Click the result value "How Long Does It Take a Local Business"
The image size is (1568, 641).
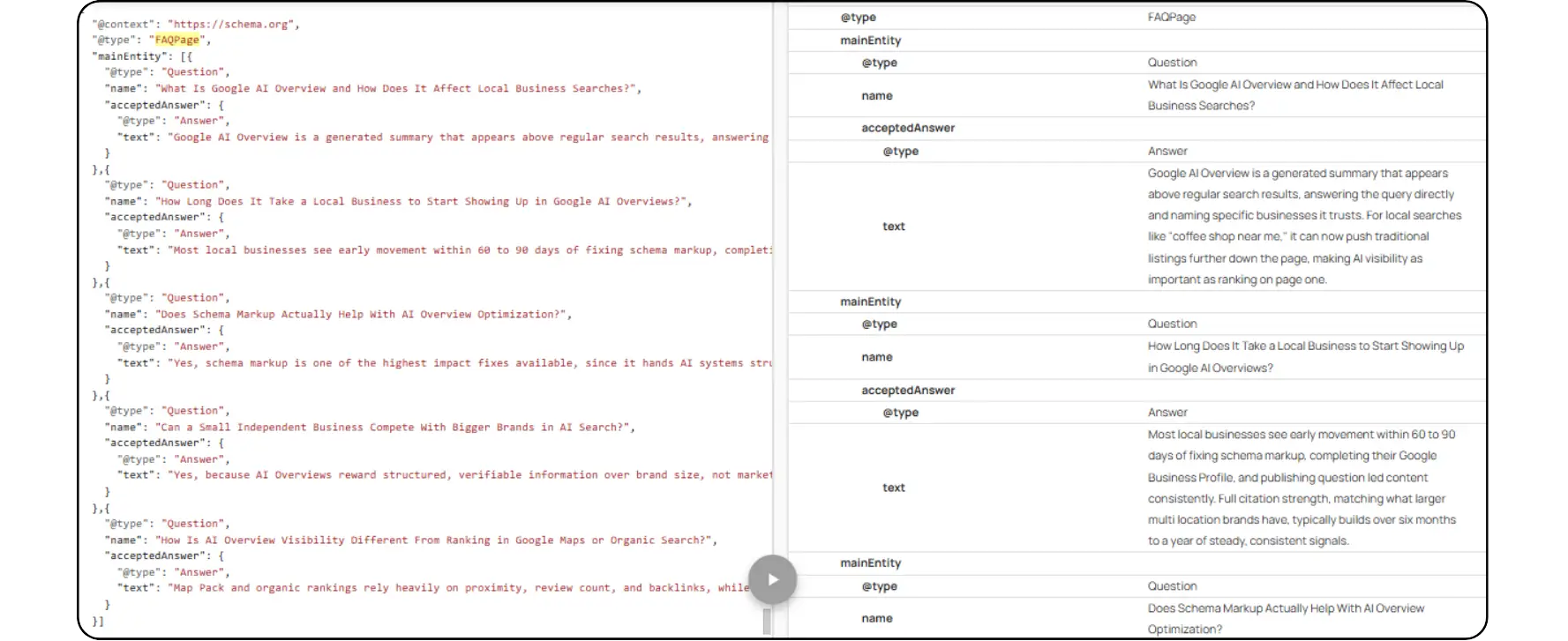coord(1305,357)
